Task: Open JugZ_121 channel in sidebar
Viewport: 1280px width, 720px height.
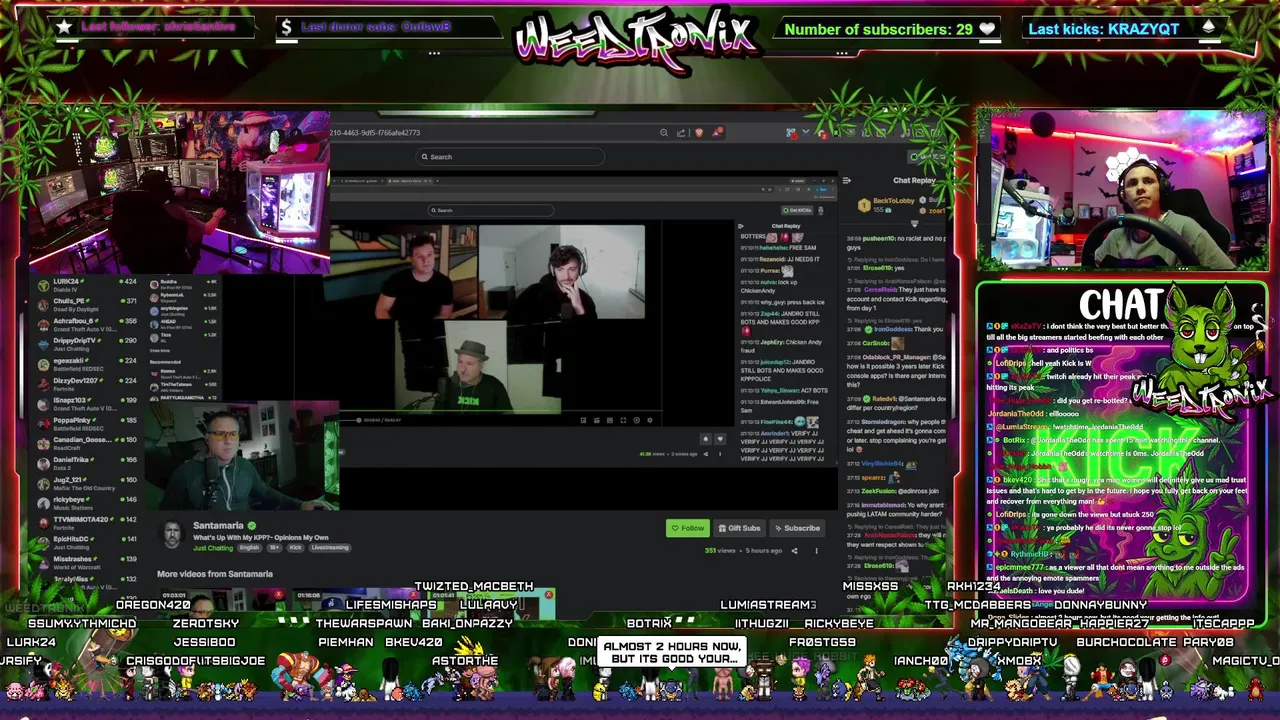Action: point(86,483)
